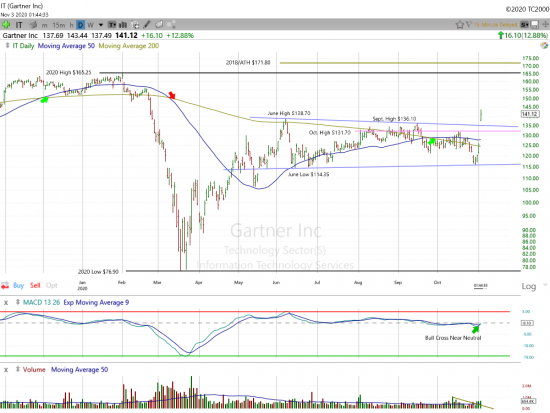
Task: Select the '2020 Low $76.90' annotation
Action: coord(98,272)
